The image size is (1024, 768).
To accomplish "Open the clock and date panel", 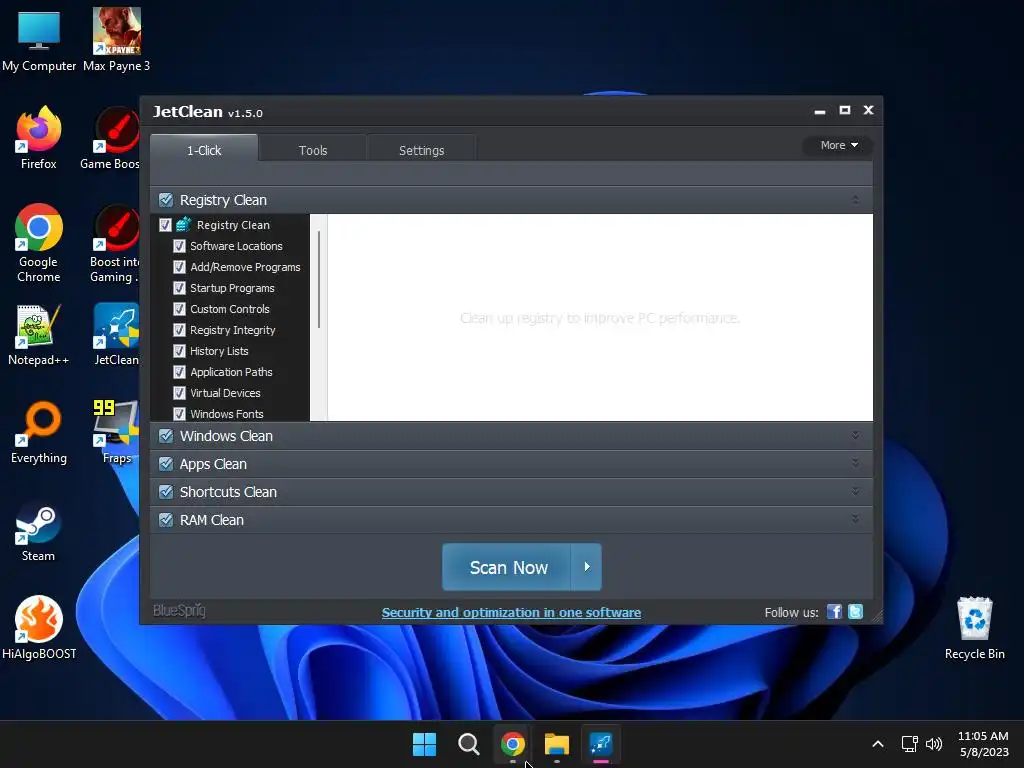I will pos(983,744).
